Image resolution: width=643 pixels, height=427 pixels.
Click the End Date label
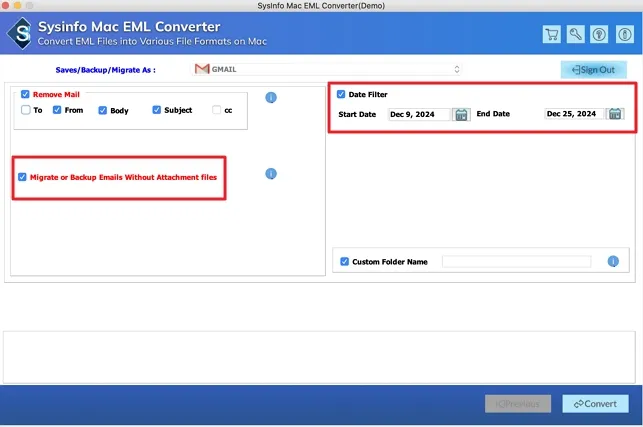pos(493,114)
